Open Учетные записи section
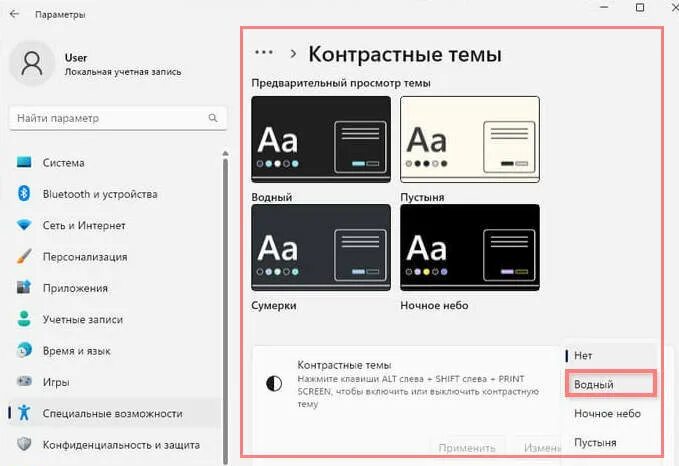The width and height of the screenshot is (679, 466). coord(115,319)
